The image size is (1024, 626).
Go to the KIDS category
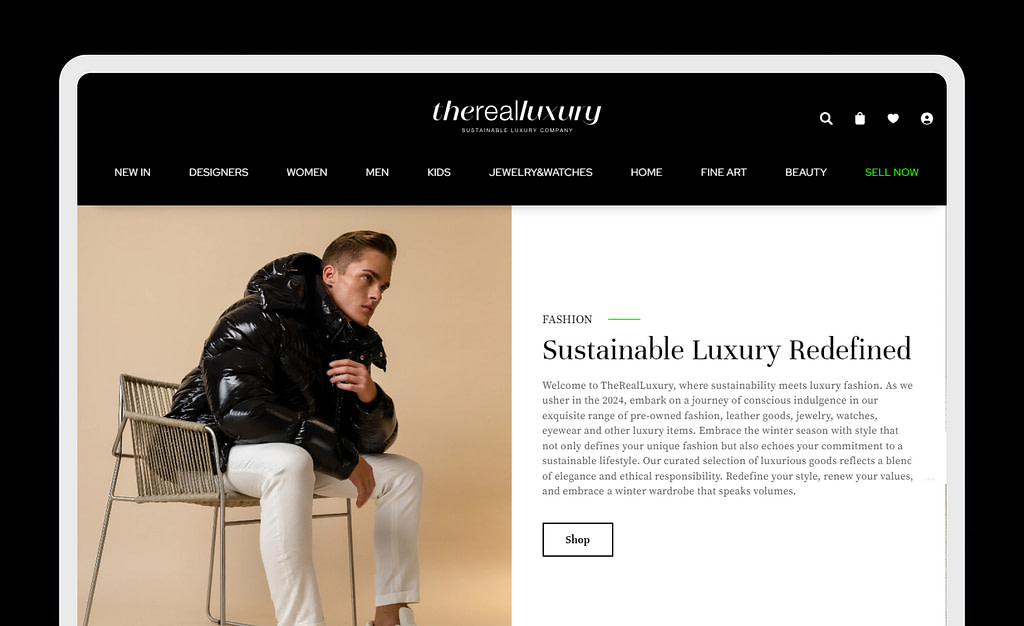tap(439, 172)
